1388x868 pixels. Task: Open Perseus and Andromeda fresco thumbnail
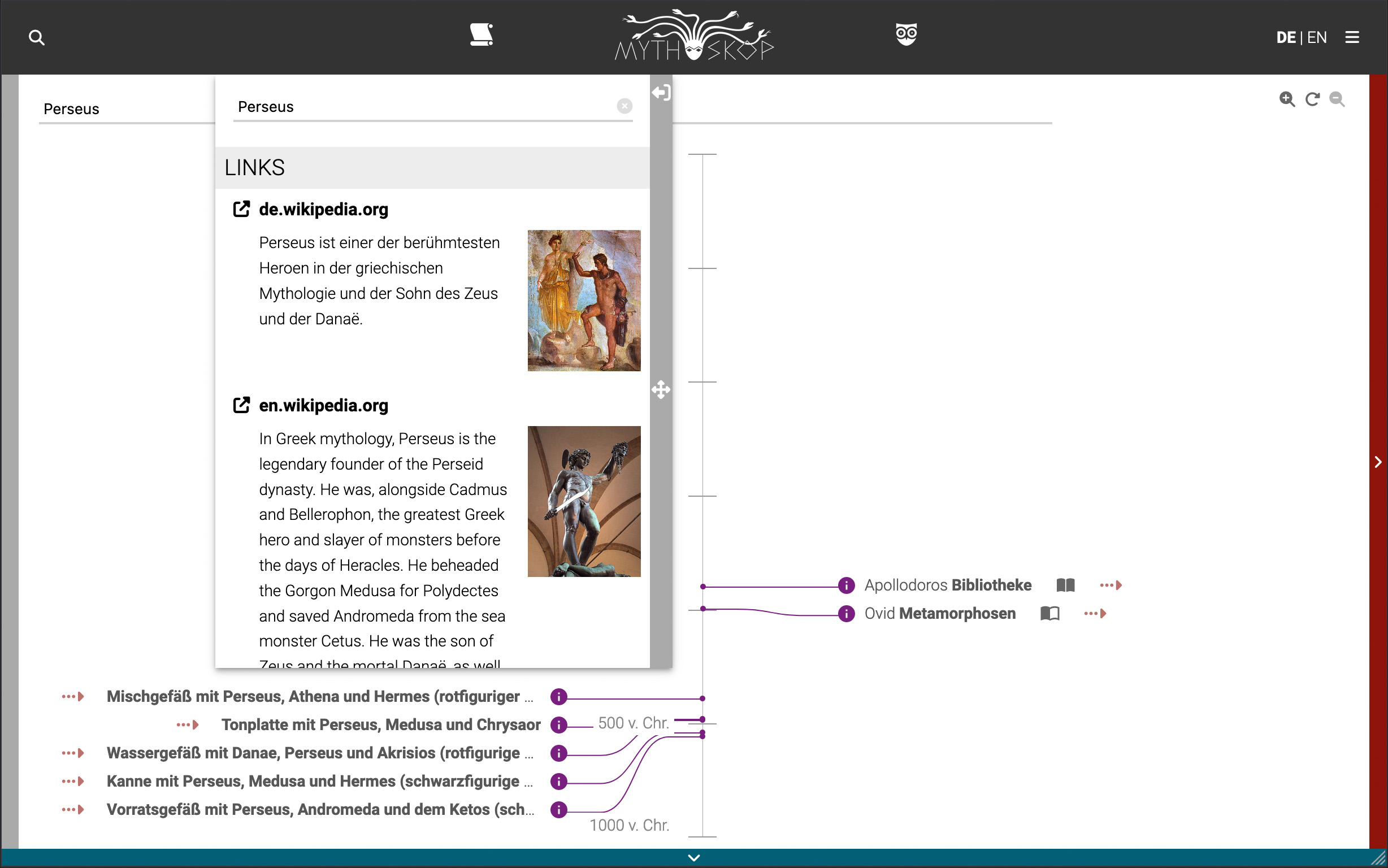point(584,300)
